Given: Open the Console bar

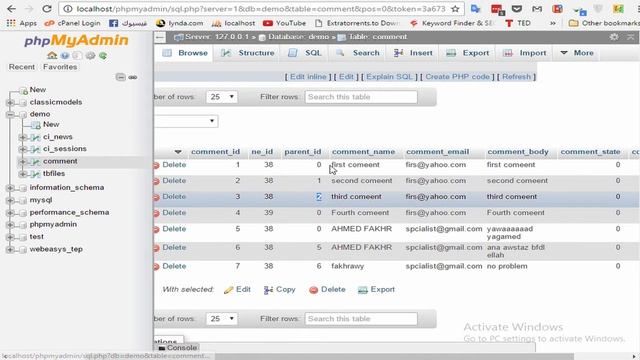Looking at the screenshot, I should pyautogui.click(x=178, y=348).
